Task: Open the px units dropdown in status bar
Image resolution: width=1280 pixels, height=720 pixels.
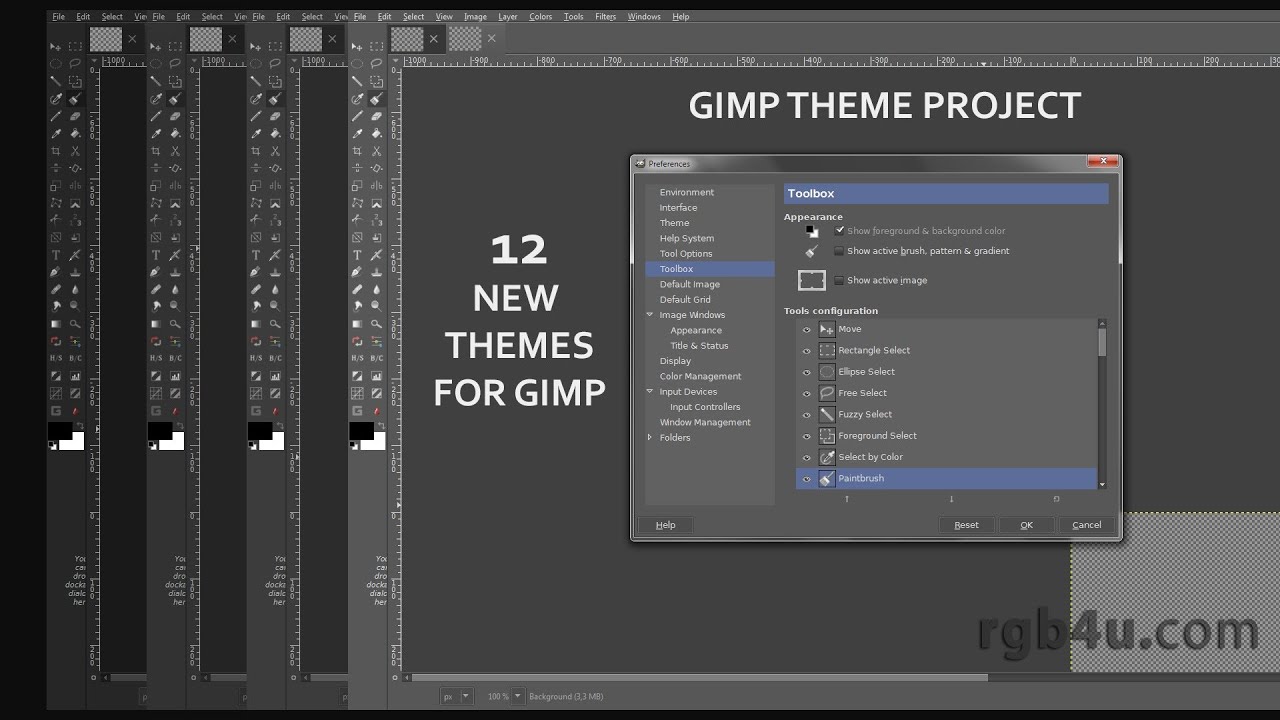Action: pyautogui.click(x=455, y=696)
